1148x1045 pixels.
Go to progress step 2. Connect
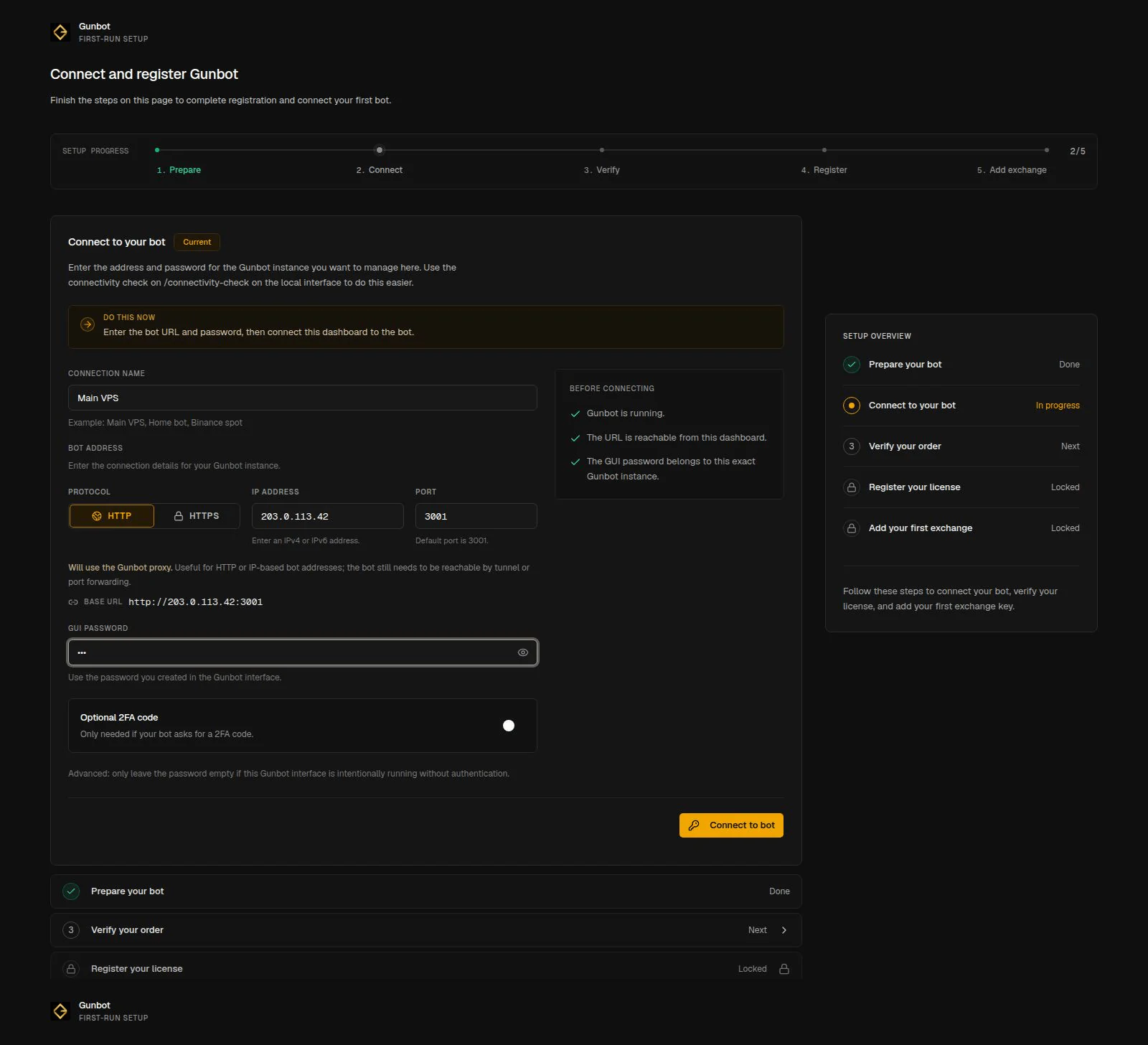click(x=380, y=170)
